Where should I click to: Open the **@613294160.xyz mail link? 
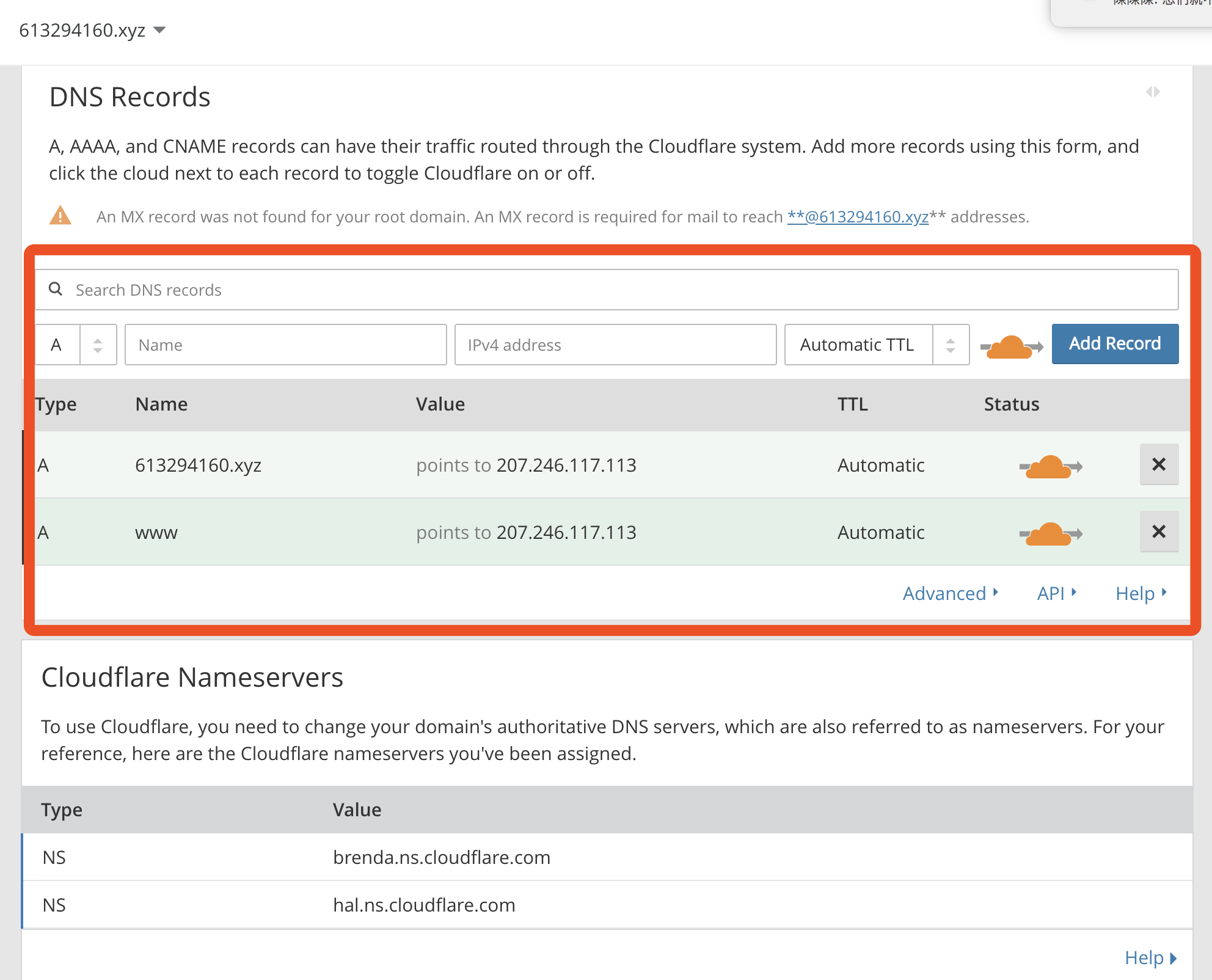click(858, 216)
